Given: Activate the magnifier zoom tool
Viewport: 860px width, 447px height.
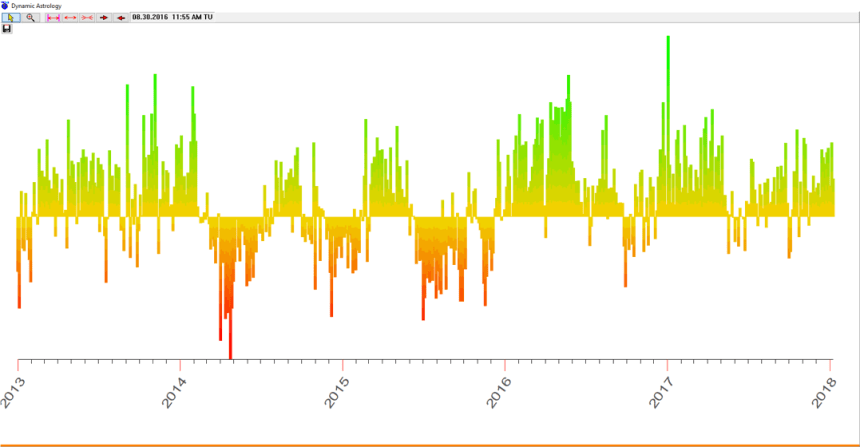Looking at the screenshot, I should pos(30,17).
